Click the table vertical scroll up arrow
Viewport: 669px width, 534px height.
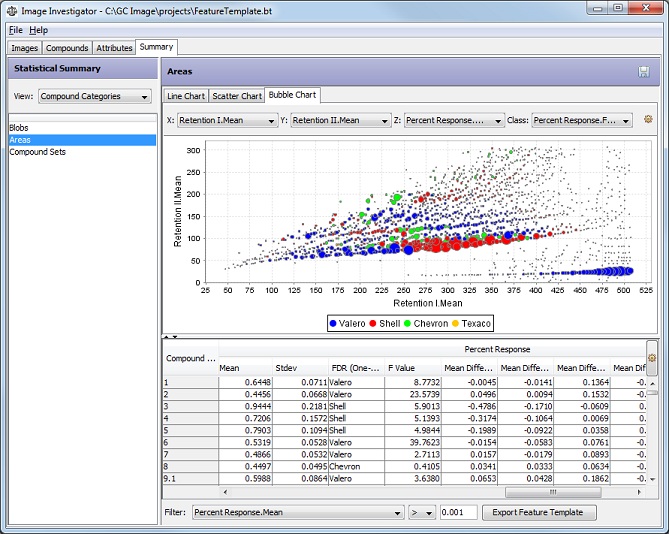[652, 383]
